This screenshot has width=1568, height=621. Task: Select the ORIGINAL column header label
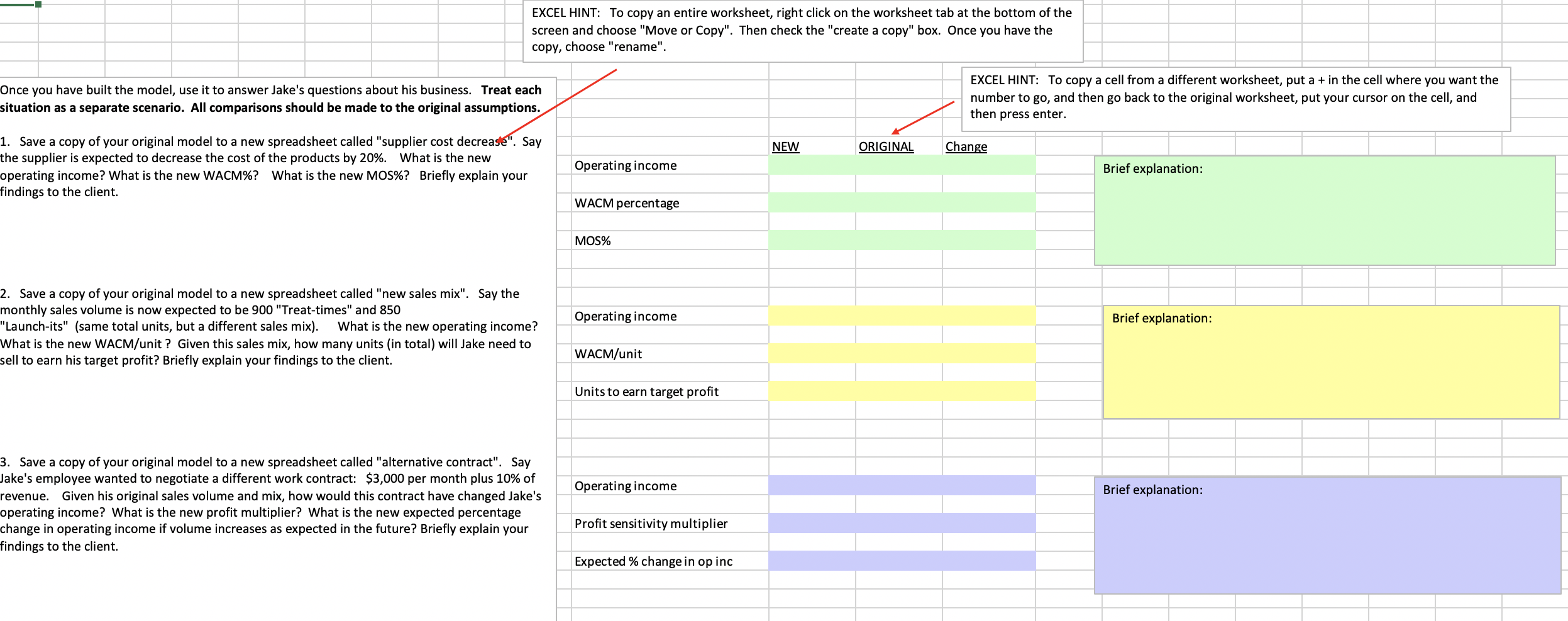(886, 145)
